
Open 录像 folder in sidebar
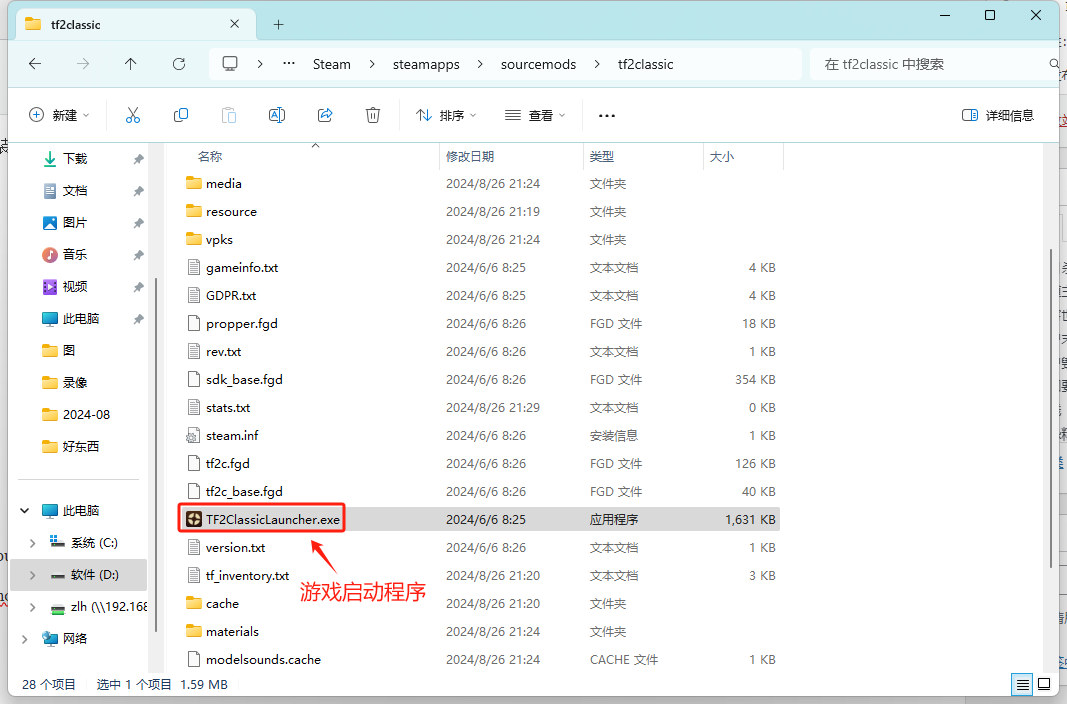point(65,383)
